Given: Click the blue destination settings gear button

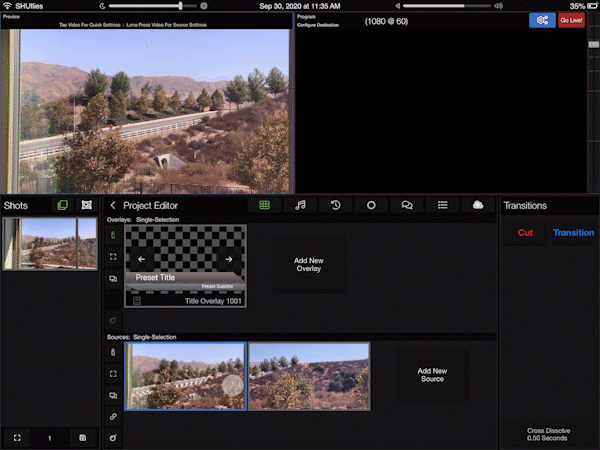Looking at the screenshot, I should 542,20.
